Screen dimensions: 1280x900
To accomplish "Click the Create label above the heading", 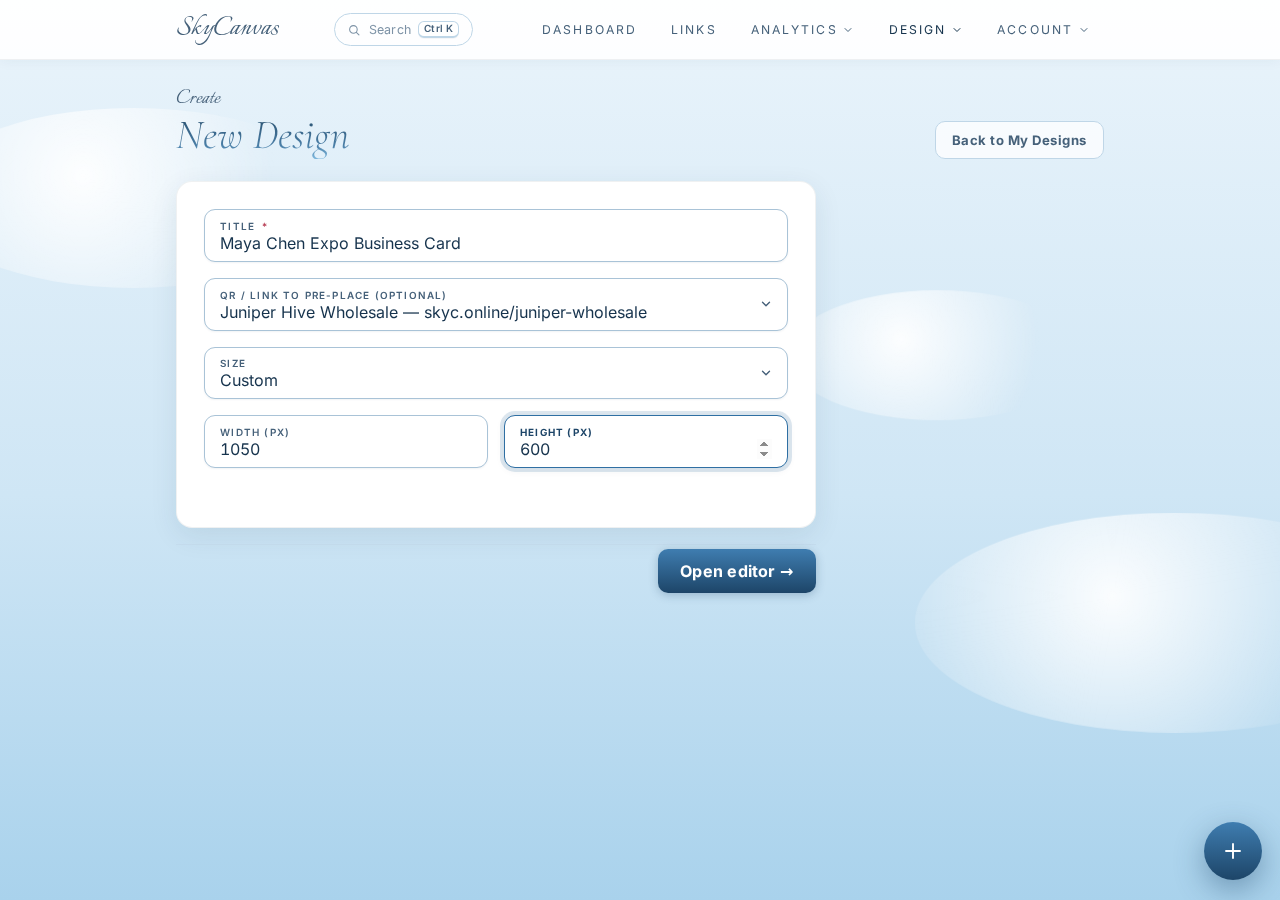I will [198, 97].
